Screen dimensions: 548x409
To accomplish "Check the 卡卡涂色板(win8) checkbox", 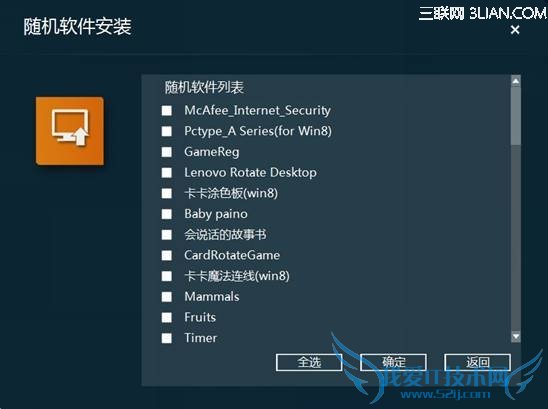I will click(x=167, y=193).
